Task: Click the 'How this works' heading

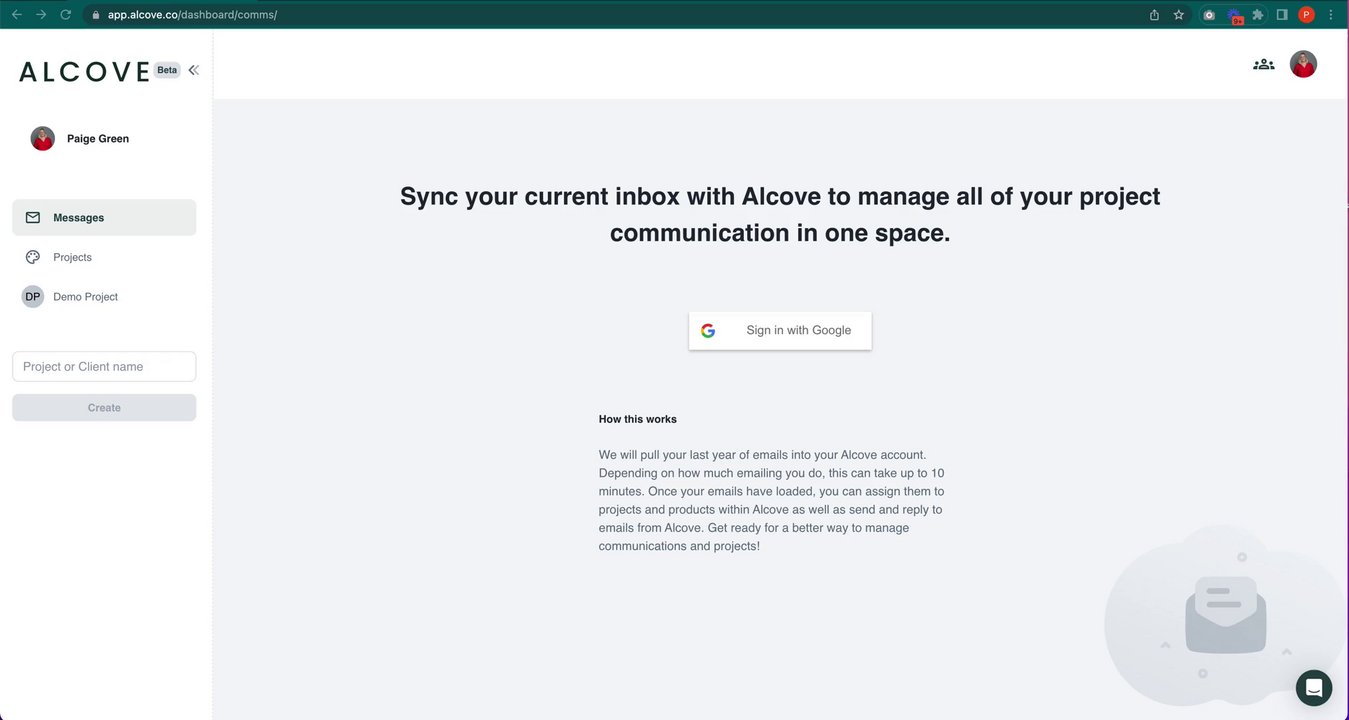Action: pos(638,419)
